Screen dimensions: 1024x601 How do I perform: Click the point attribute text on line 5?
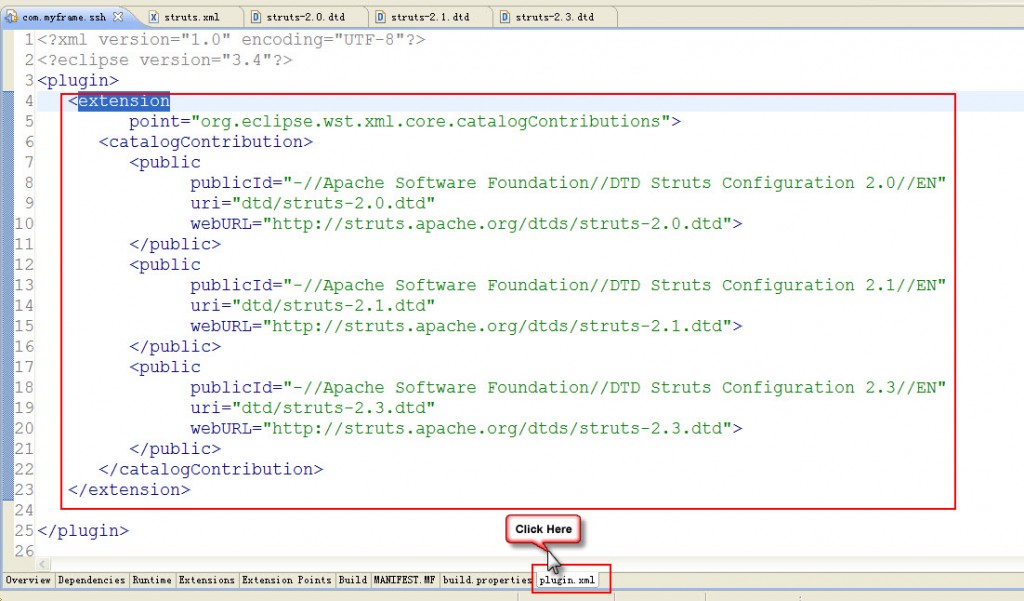pos(405,122)
